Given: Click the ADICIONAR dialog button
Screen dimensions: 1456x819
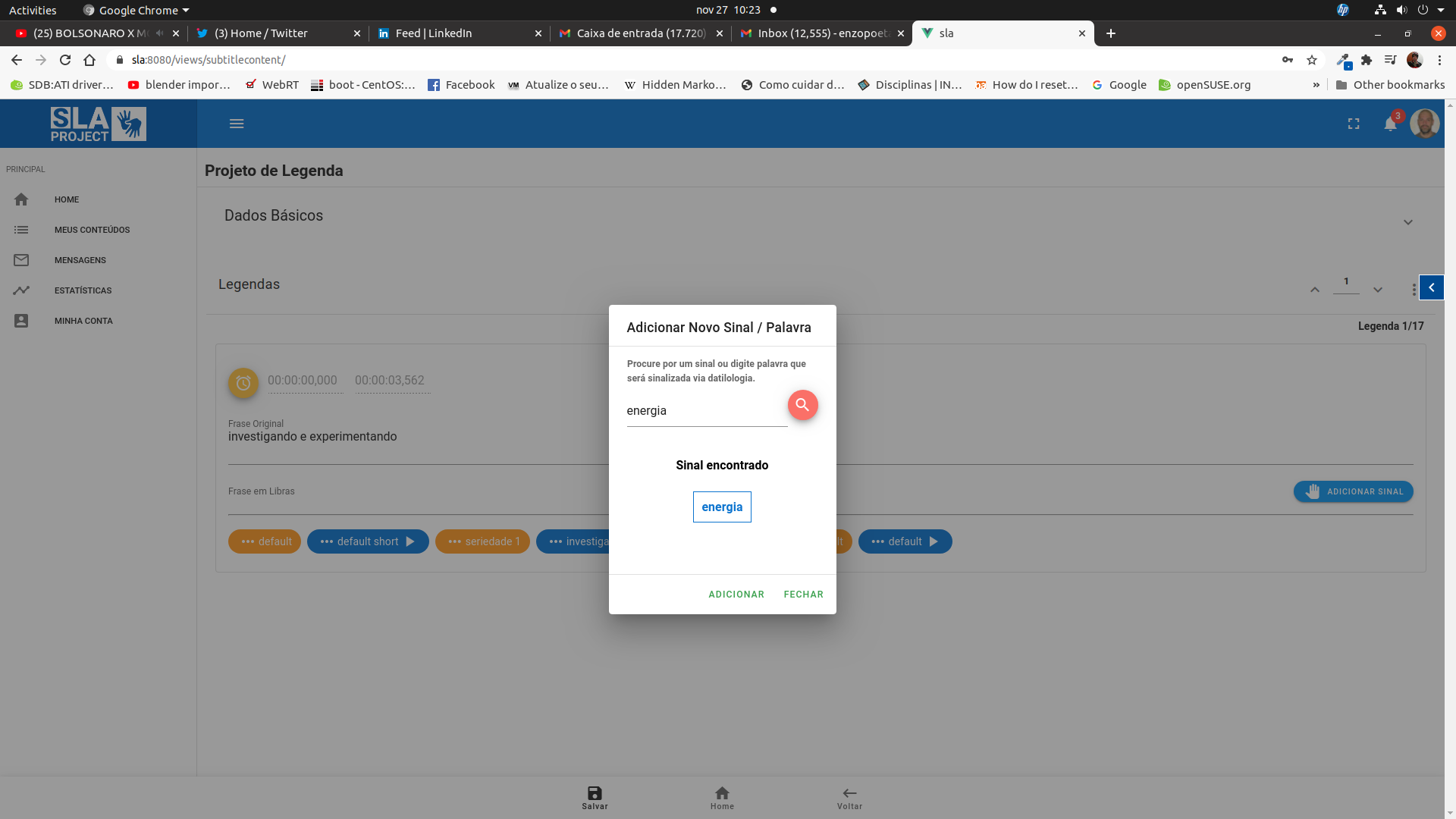Looking at the screenshot, I should [x=736, y=595].
